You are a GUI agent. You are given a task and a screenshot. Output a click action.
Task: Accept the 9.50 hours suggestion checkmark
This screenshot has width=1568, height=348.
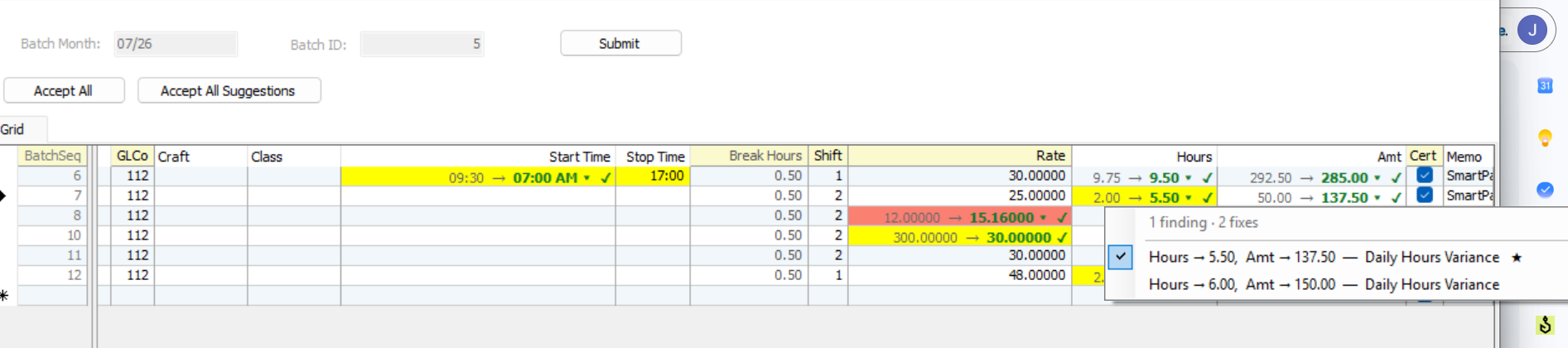1207,177
